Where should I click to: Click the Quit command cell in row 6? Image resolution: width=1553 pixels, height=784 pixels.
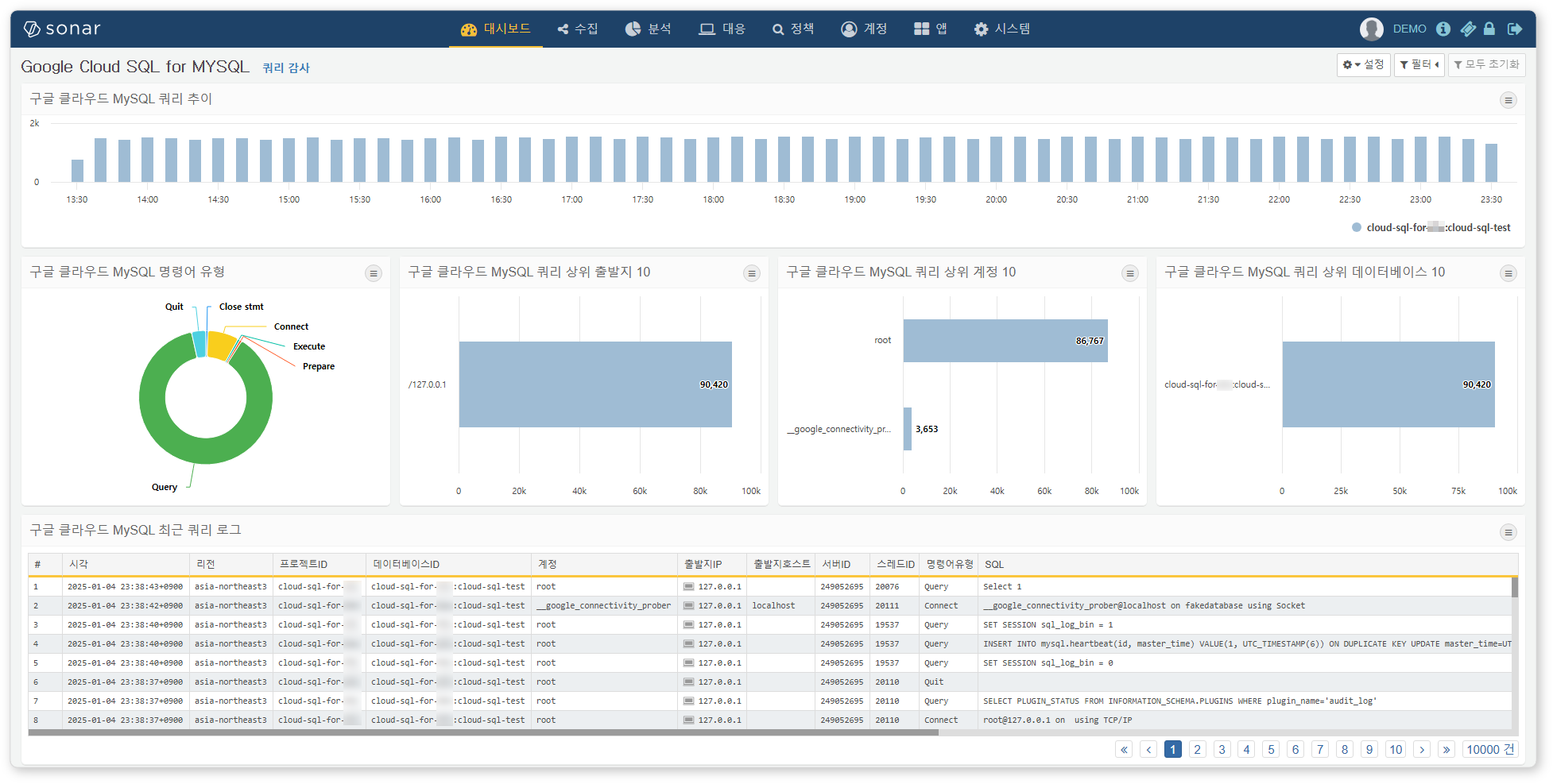(934, 682)
